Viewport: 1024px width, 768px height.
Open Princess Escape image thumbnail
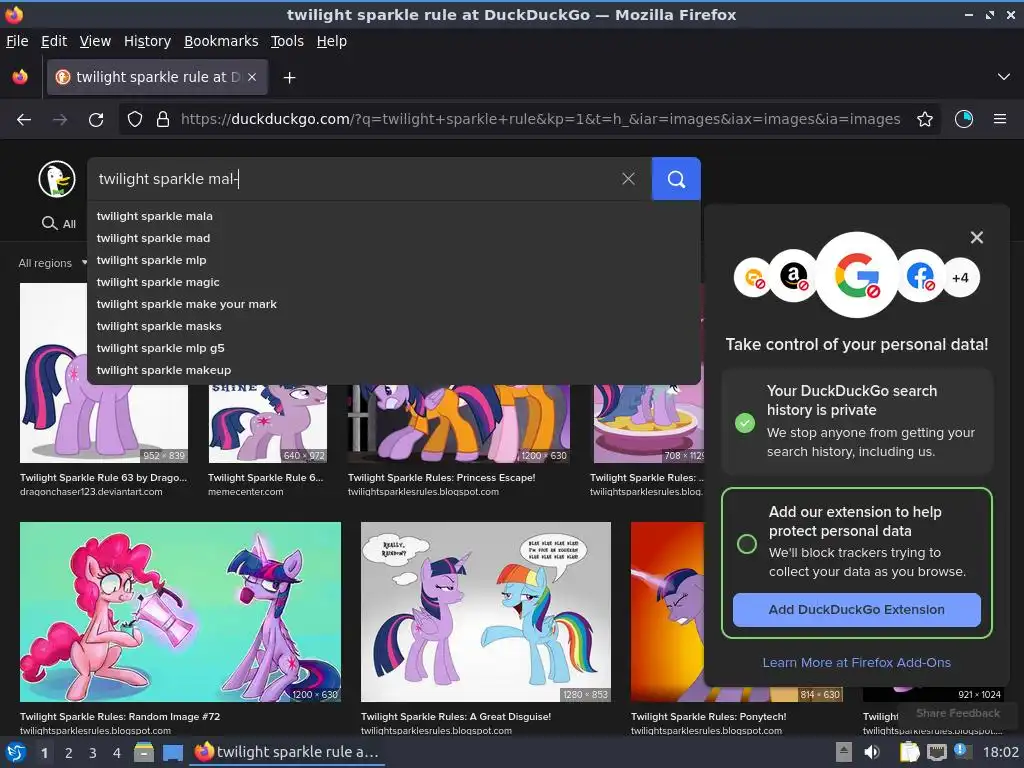point(459,424)
